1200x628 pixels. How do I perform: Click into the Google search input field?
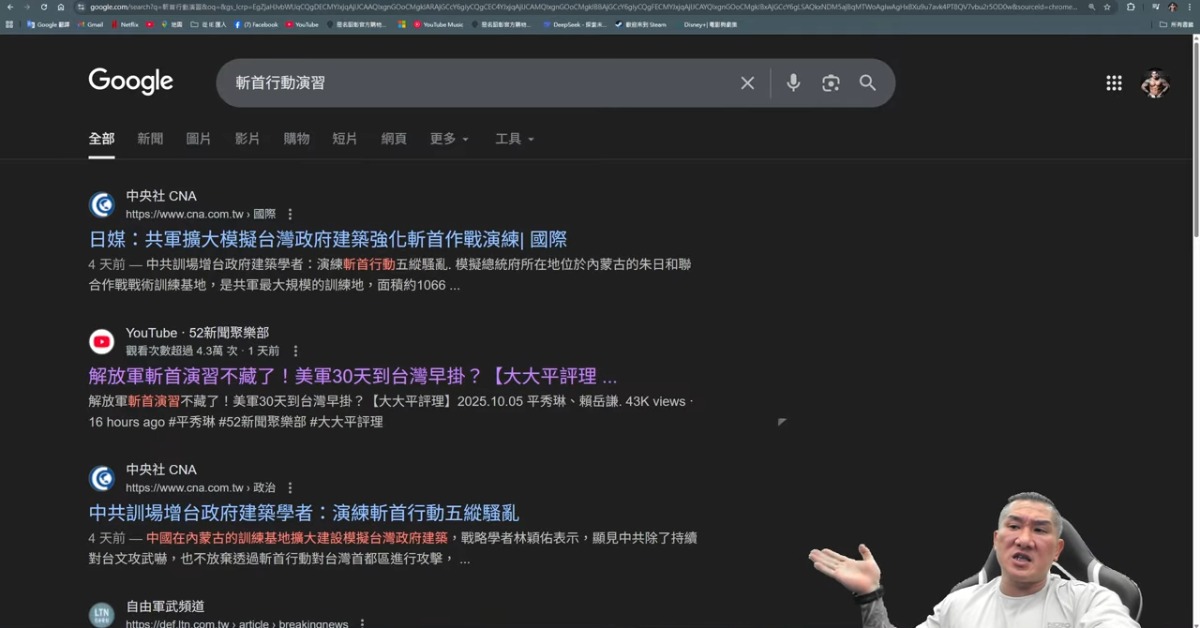tap(480, 83)
